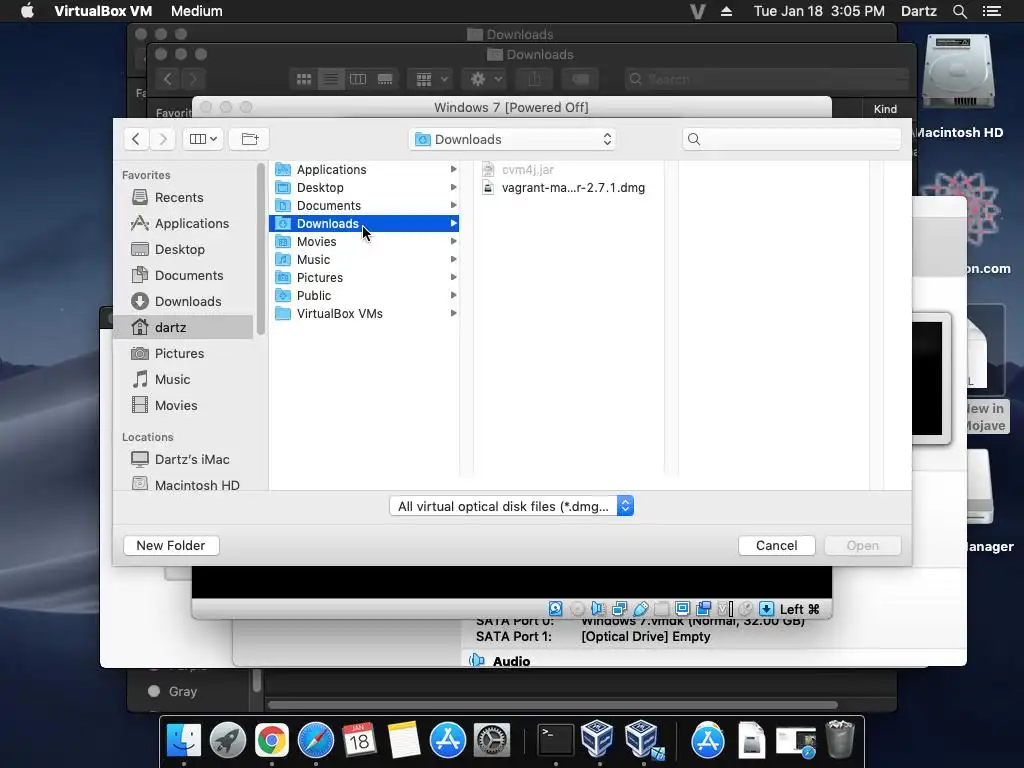Expand the Desktop folder arrow
Image resolution: width=1024 pixels, height=768 pixels.
tap(453, 187)
